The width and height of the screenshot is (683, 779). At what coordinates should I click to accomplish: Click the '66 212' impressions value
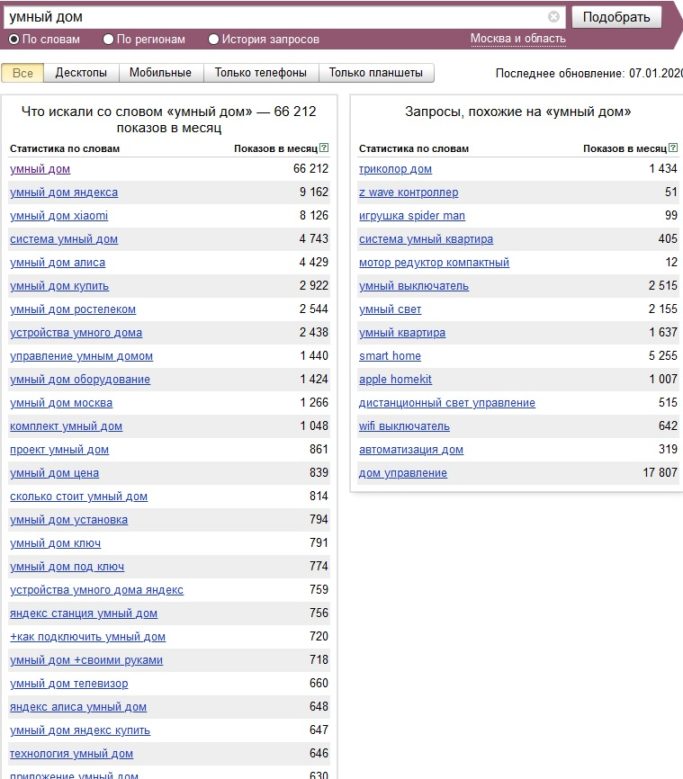point(310,169)
